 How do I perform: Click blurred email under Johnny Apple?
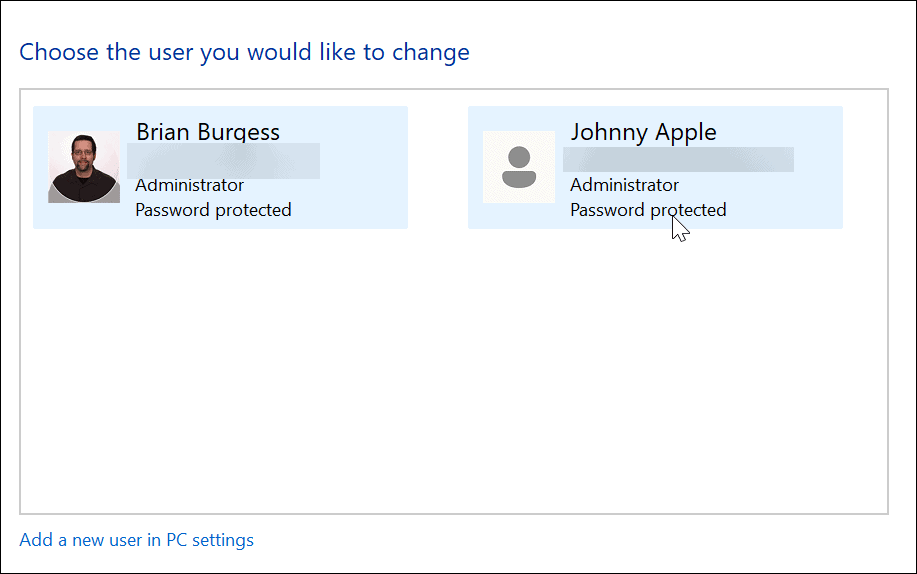point(678,159)
